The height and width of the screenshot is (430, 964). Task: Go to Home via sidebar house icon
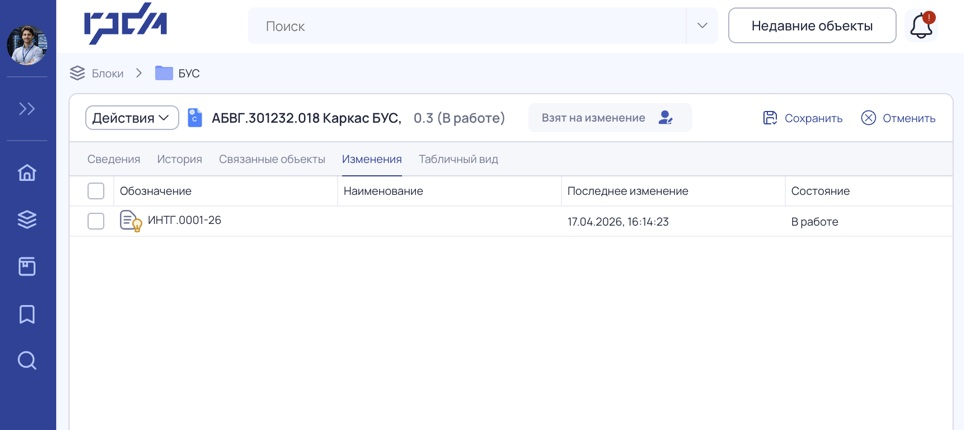pyautogui.click(x=26, y=173)
